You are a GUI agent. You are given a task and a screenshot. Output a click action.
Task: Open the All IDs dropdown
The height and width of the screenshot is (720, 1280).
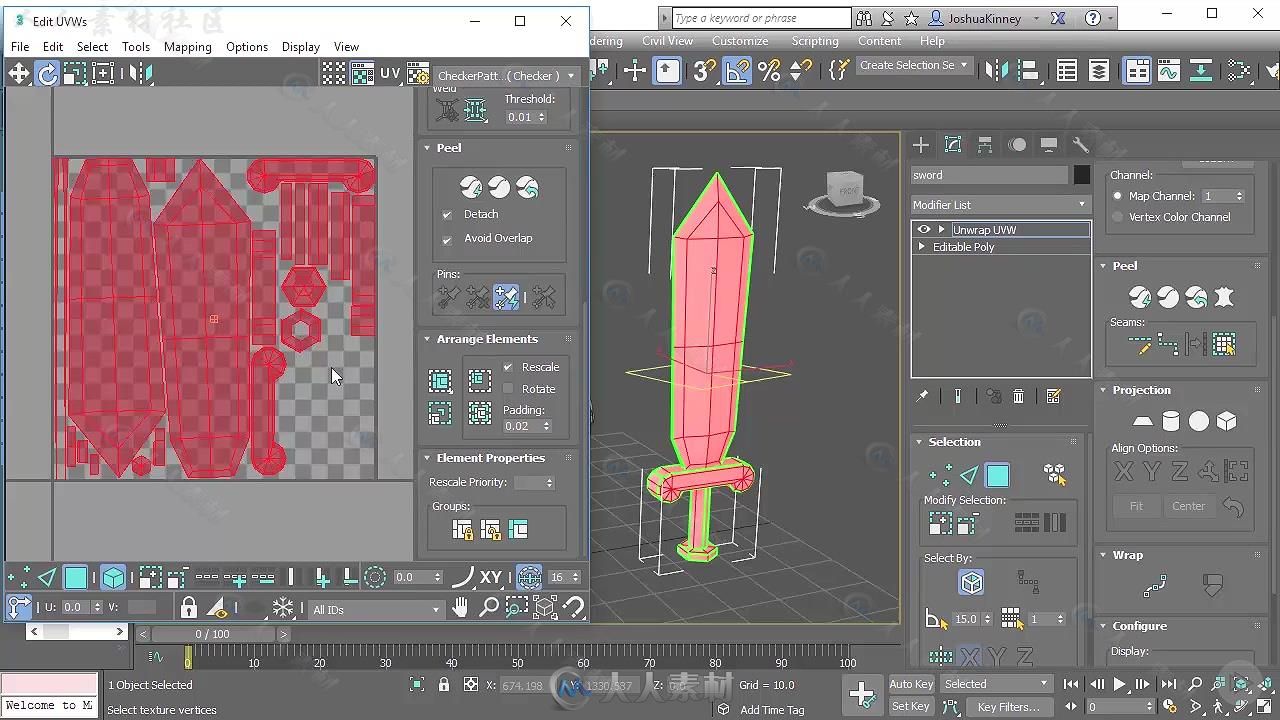click(x=375, y=609)
